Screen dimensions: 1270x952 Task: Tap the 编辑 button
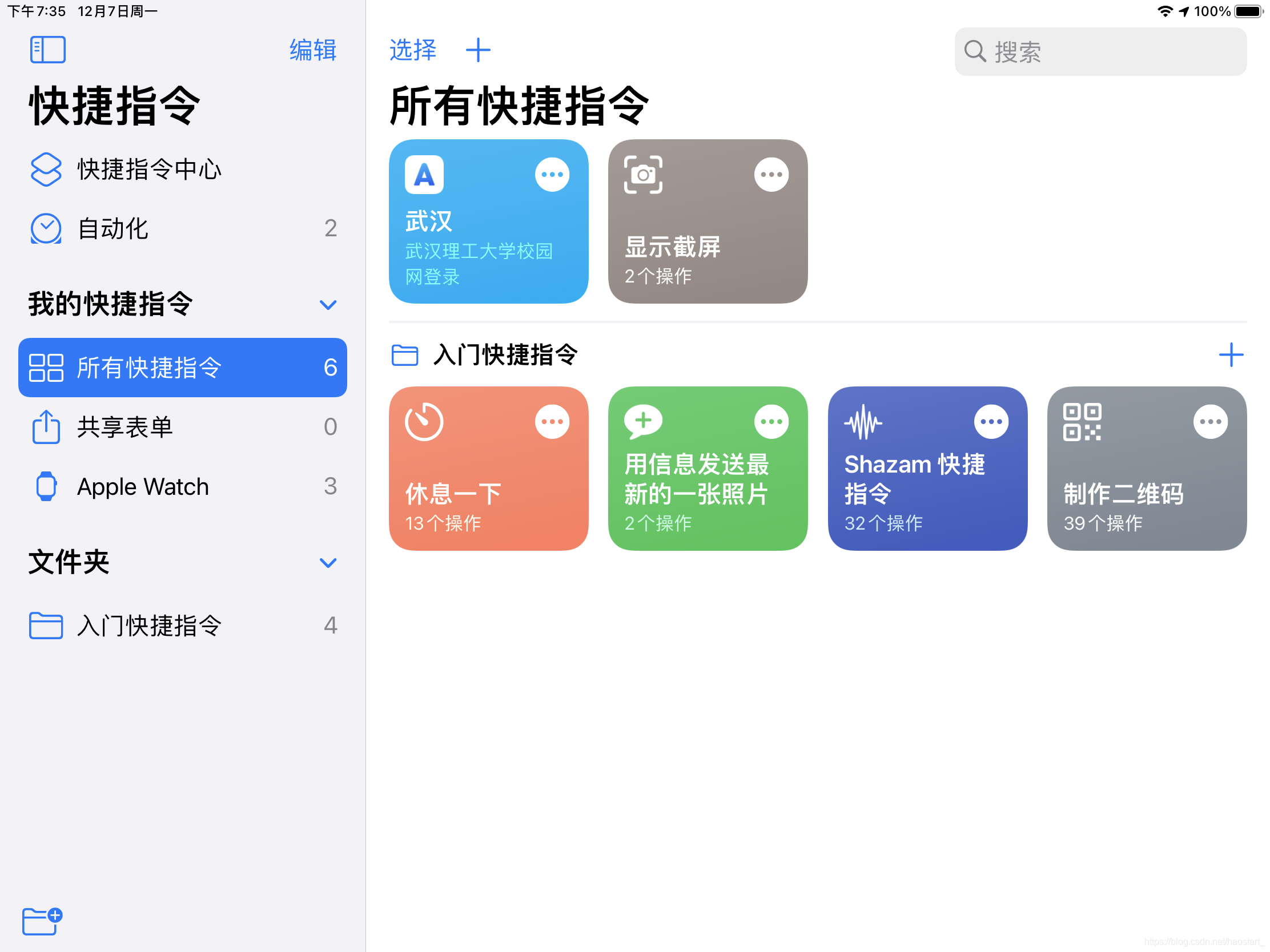click(313, 50)
